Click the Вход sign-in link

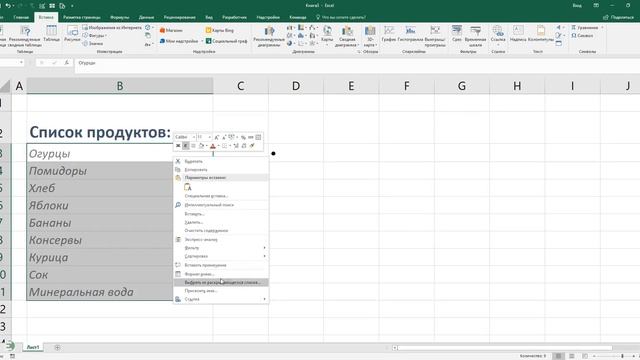point(577,6)
